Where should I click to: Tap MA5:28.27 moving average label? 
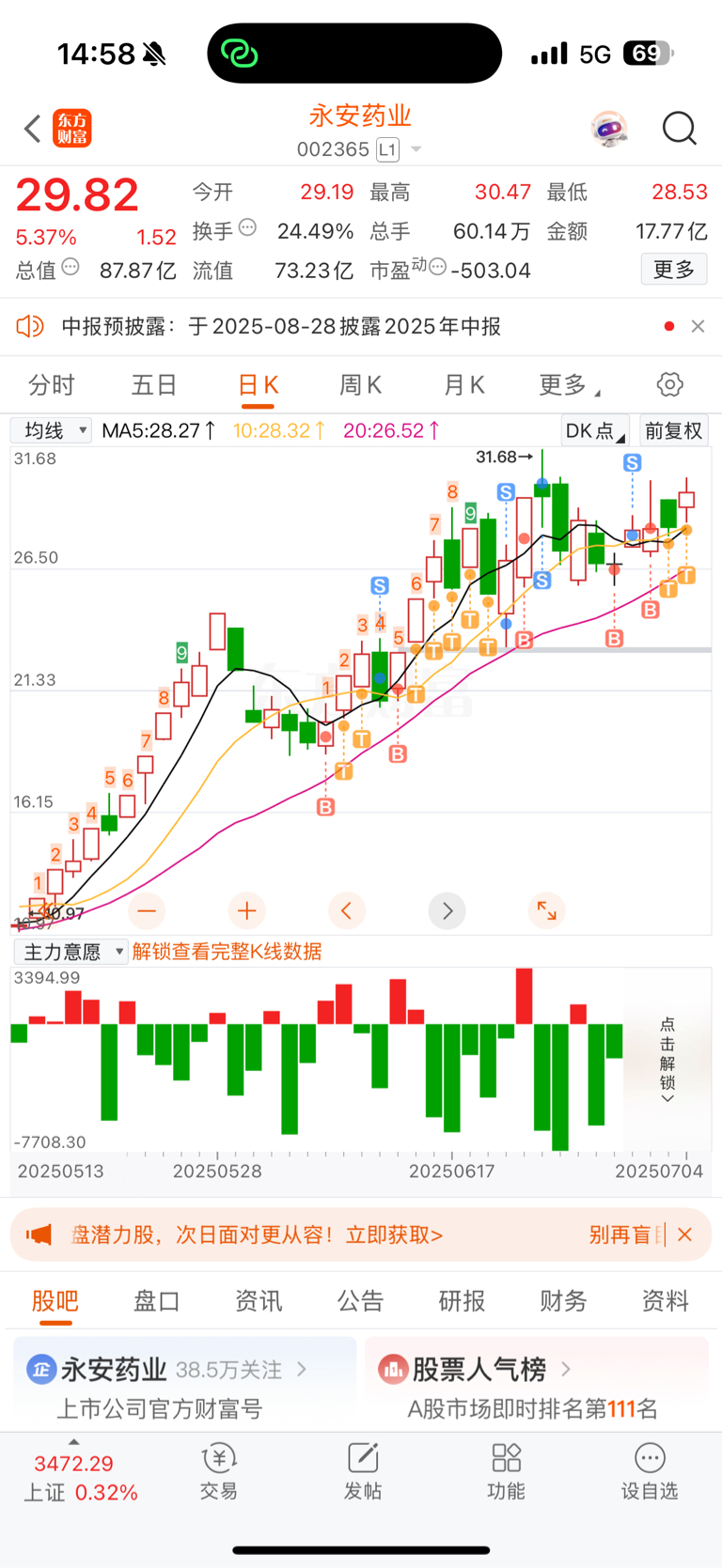pyautogui.click(x=158, y=430)
